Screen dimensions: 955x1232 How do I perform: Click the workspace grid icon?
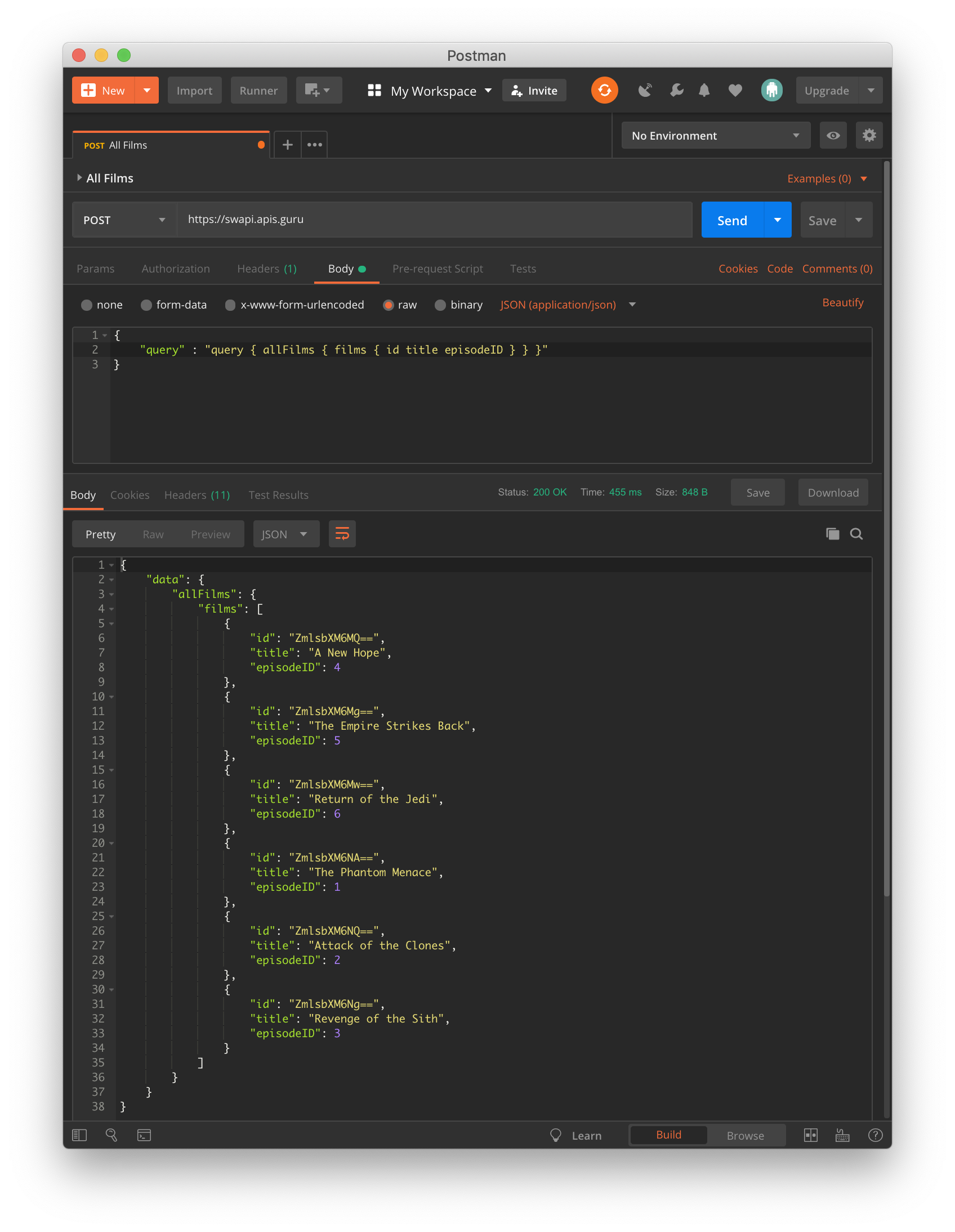(374, 90)
